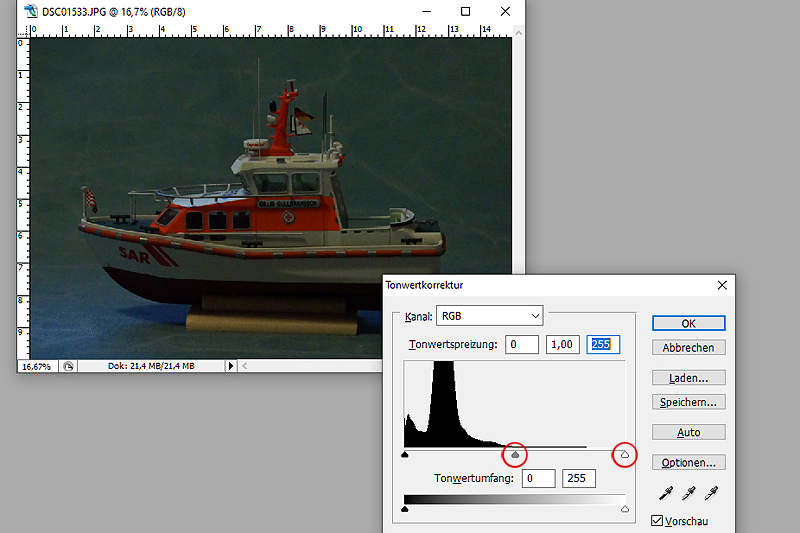This screenshot has width=800, height=533.
Task: Click the horizontal scrollbar left arrow
Action: click(245, 366)
